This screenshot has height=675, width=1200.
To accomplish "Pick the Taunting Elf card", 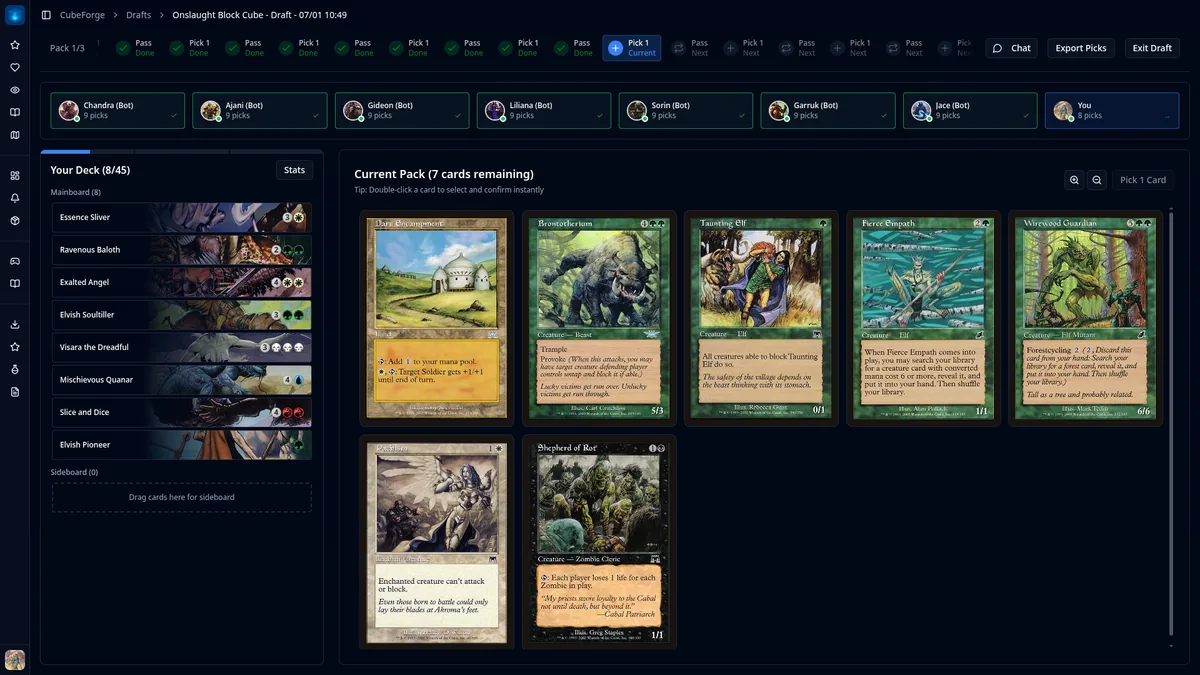I will [x=761, y=318].
